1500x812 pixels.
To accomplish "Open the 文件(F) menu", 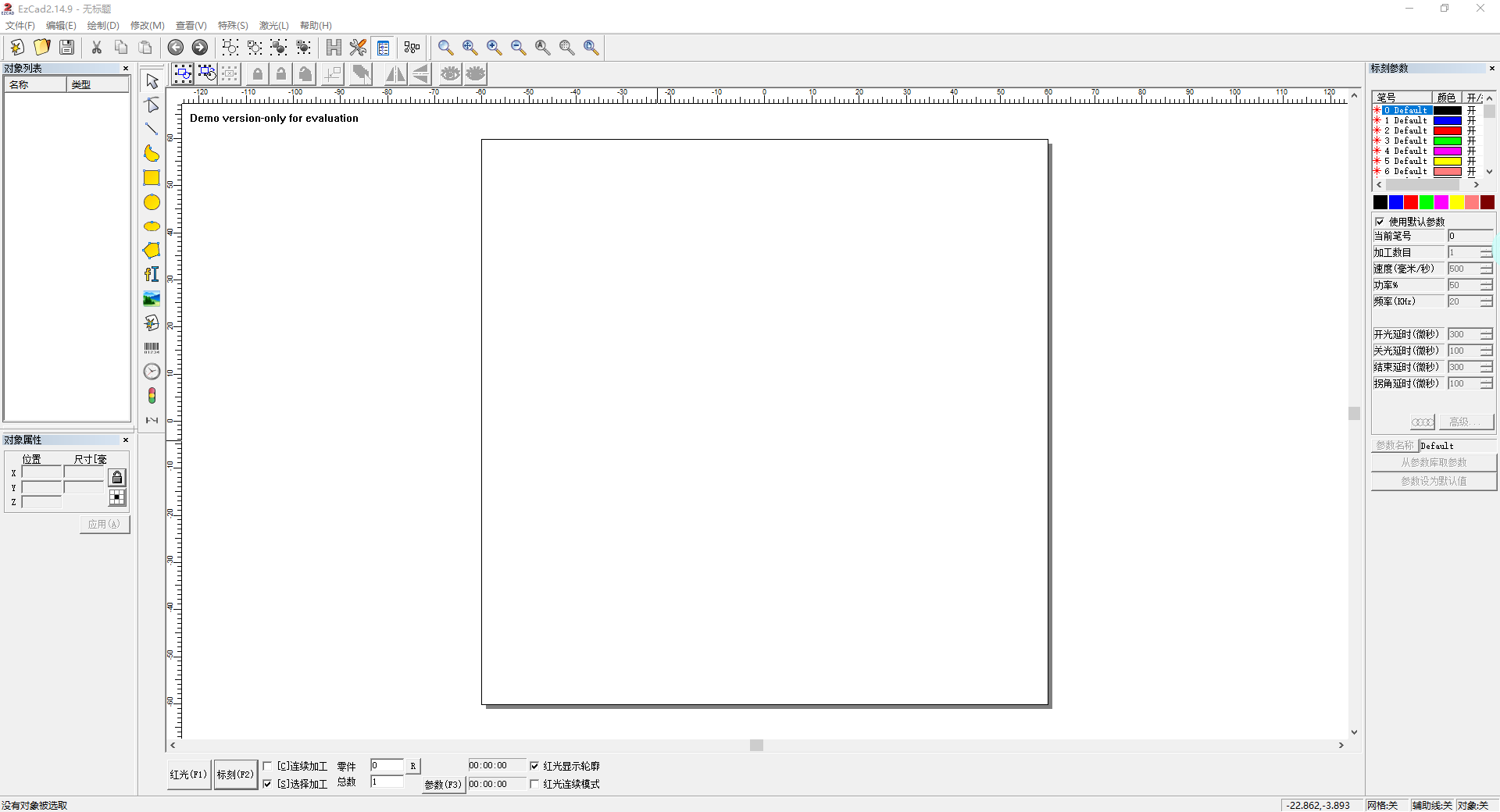I will [x=20, y=26].
